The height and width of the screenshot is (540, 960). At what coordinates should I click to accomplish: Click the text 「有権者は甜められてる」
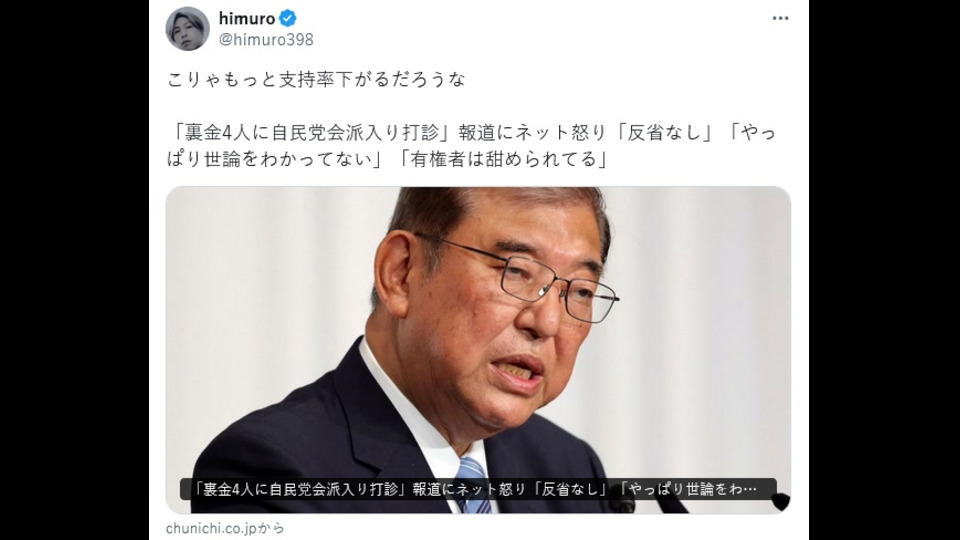pos(505,159)
